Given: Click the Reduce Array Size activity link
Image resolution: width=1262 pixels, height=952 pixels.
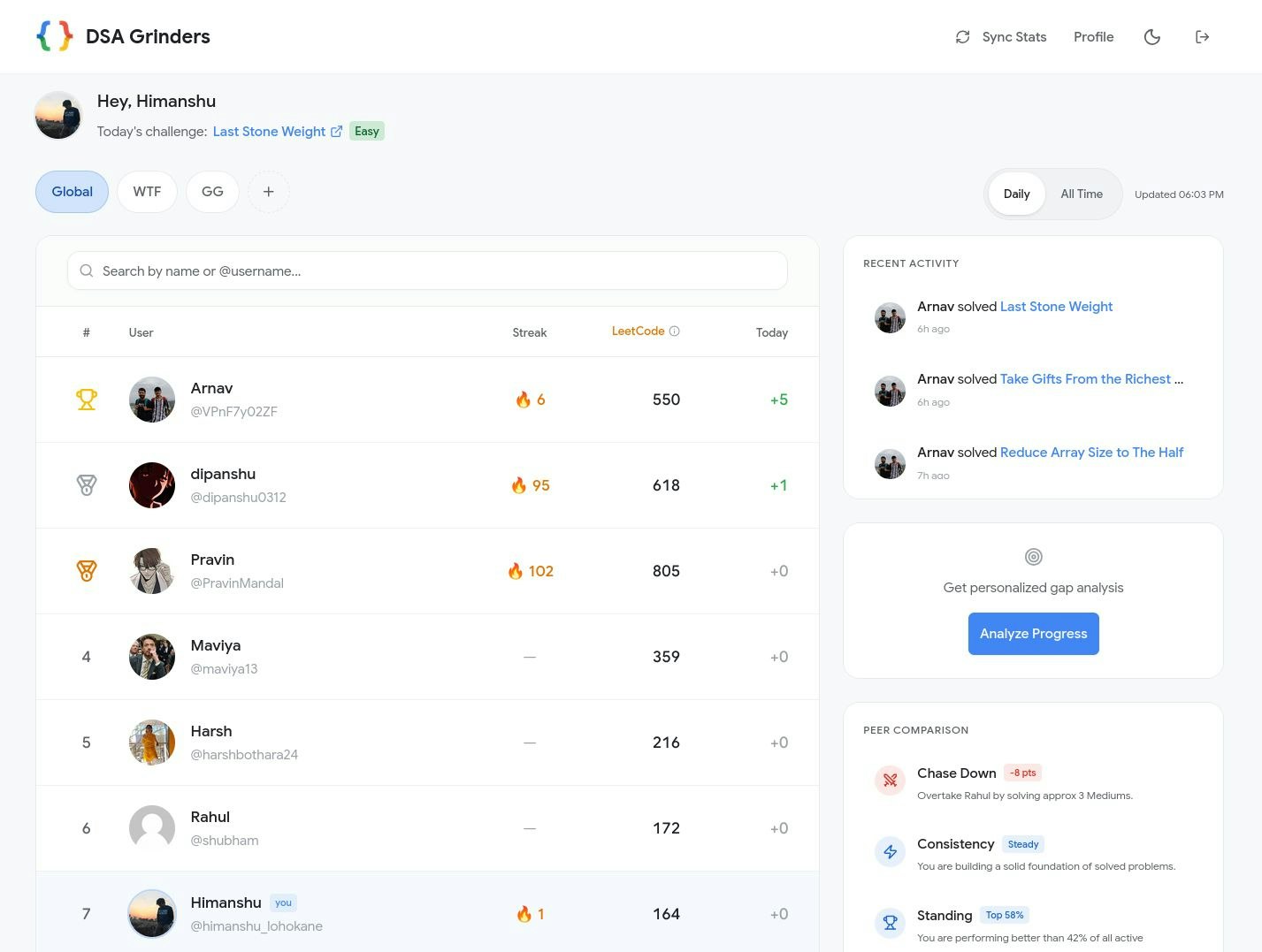Looking at the screenshot, I should [x=1091, y=452].
